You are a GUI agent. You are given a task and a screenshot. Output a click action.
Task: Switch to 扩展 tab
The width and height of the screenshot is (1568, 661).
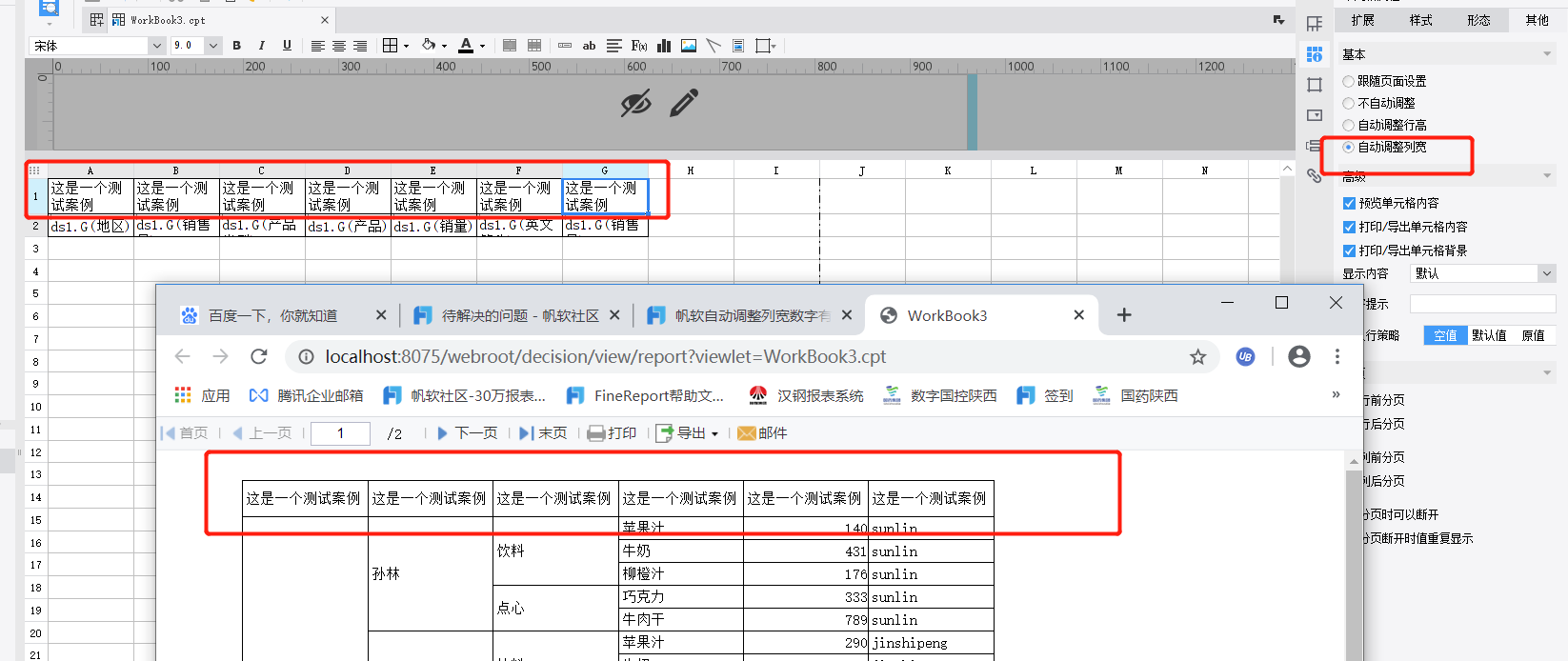pyautogui.click(x=1362, y=20)
